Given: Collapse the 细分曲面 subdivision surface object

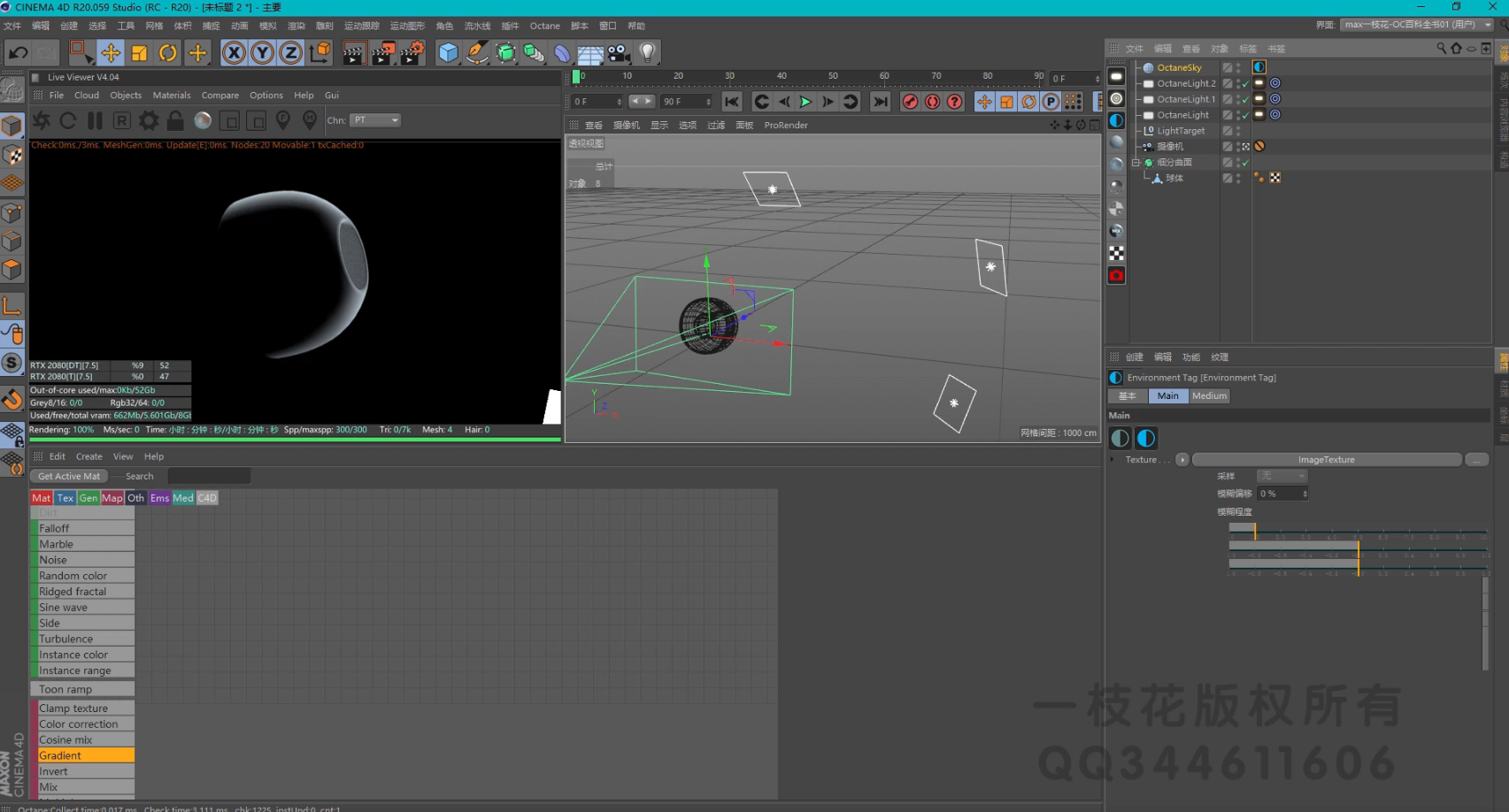Looking at the screenshot, I should pyautogui.click(x=1136, y=163).
